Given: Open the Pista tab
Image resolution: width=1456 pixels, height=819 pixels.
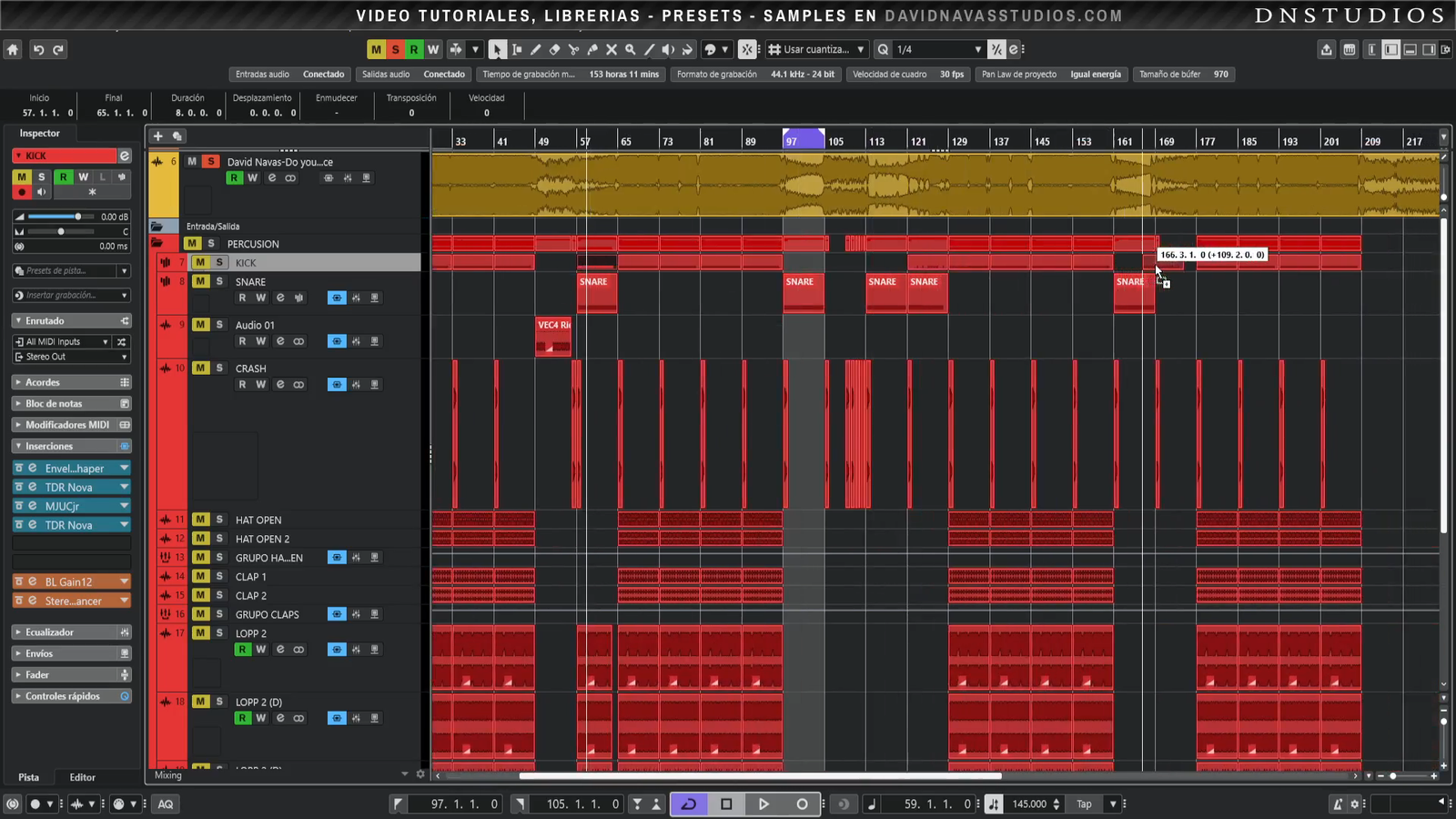Looking at the screenshot, I should click(29, 777).
